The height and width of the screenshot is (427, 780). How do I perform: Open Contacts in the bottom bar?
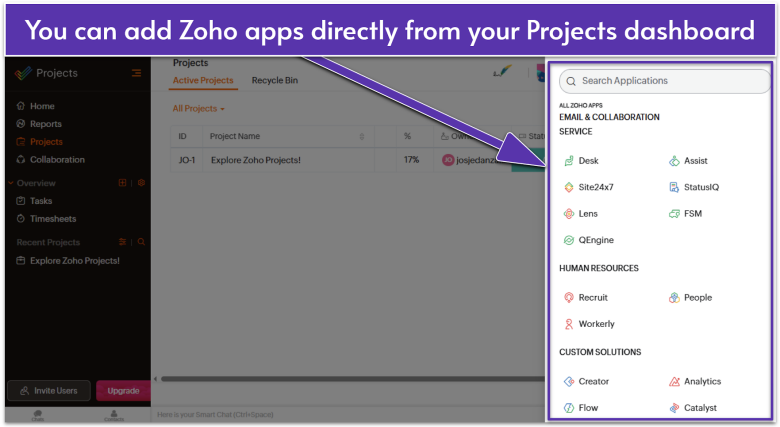click(114, 416)
